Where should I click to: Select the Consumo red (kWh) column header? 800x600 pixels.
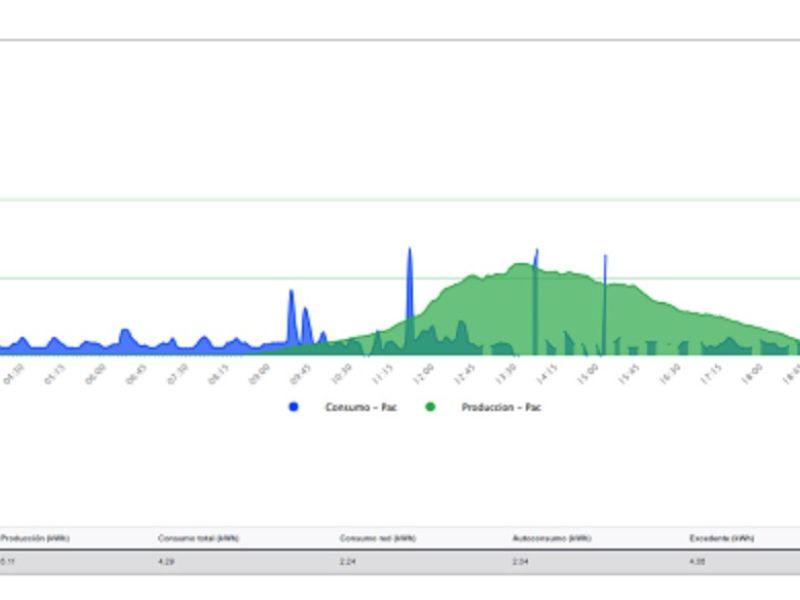coord(378,538)
